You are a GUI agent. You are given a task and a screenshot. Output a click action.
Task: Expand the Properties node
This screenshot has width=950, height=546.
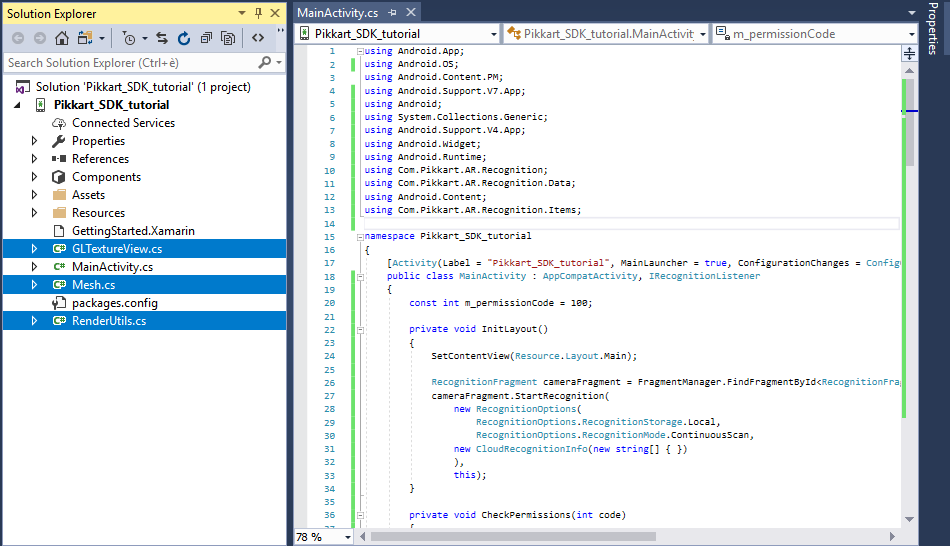coord(35,141)
